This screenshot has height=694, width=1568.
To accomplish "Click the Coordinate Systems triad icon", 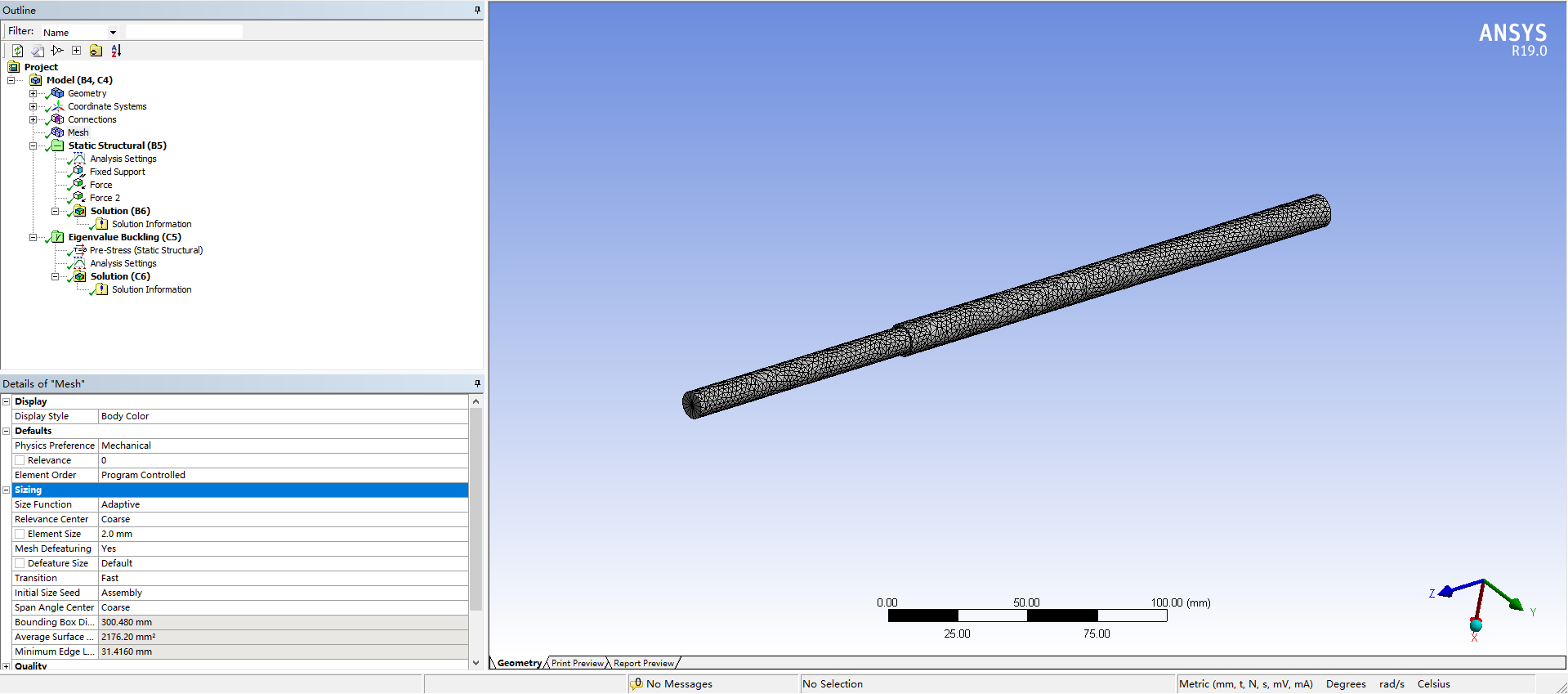I will (x=57, y=106).
